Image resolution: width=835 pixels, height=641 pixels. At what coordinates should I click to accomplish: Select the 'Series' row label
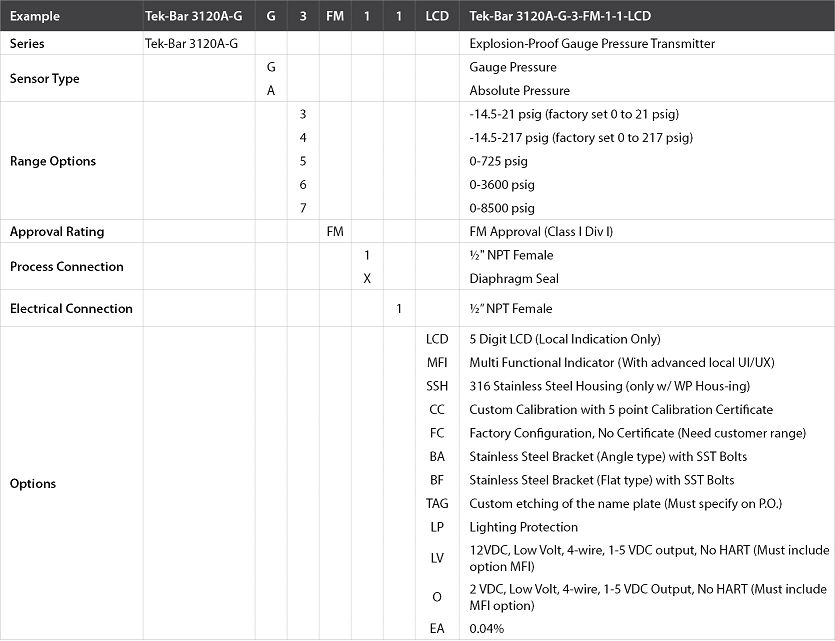27,44
